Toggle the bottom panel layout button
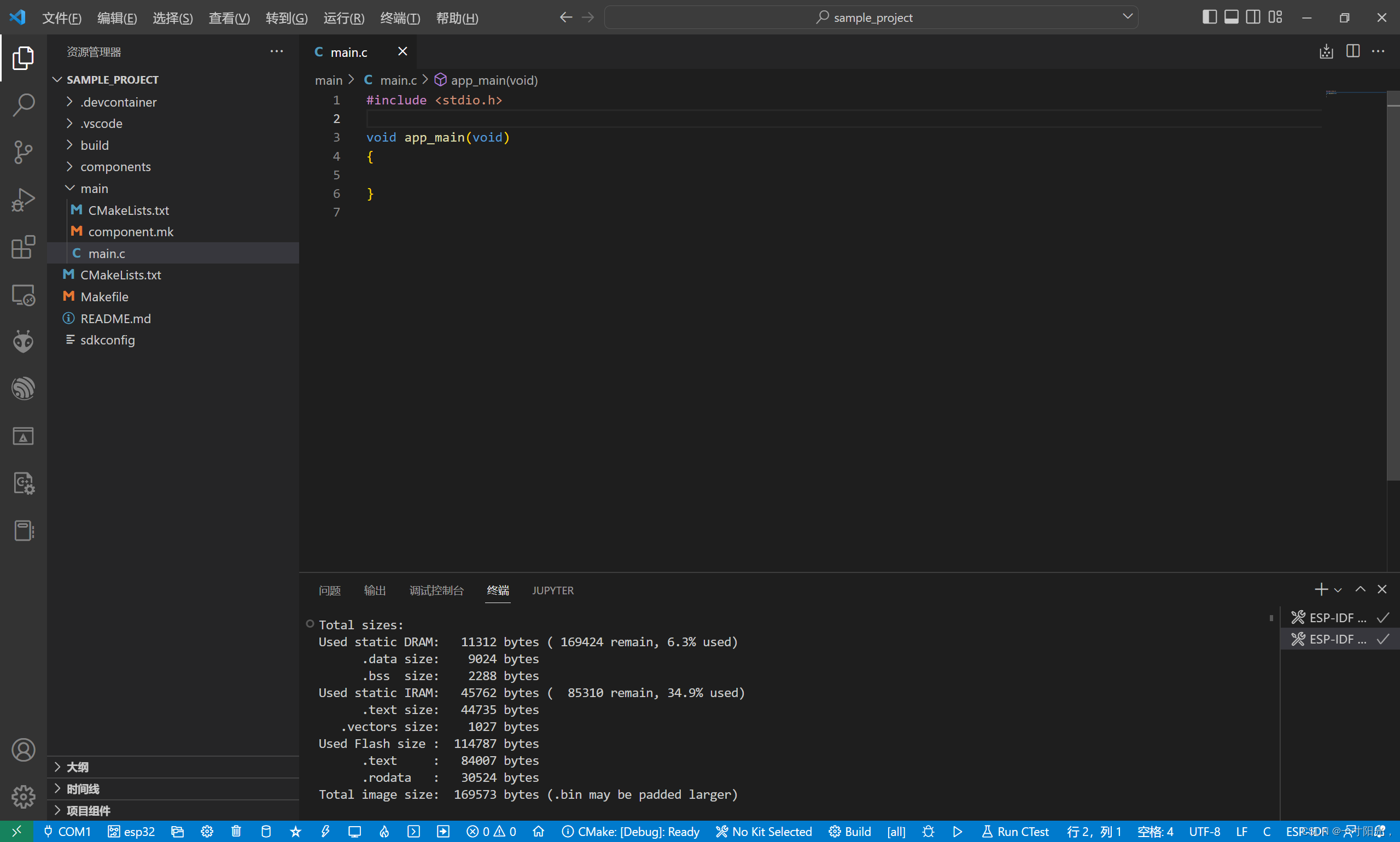This screenshot has height=842, width=1400. point(1231,17)
